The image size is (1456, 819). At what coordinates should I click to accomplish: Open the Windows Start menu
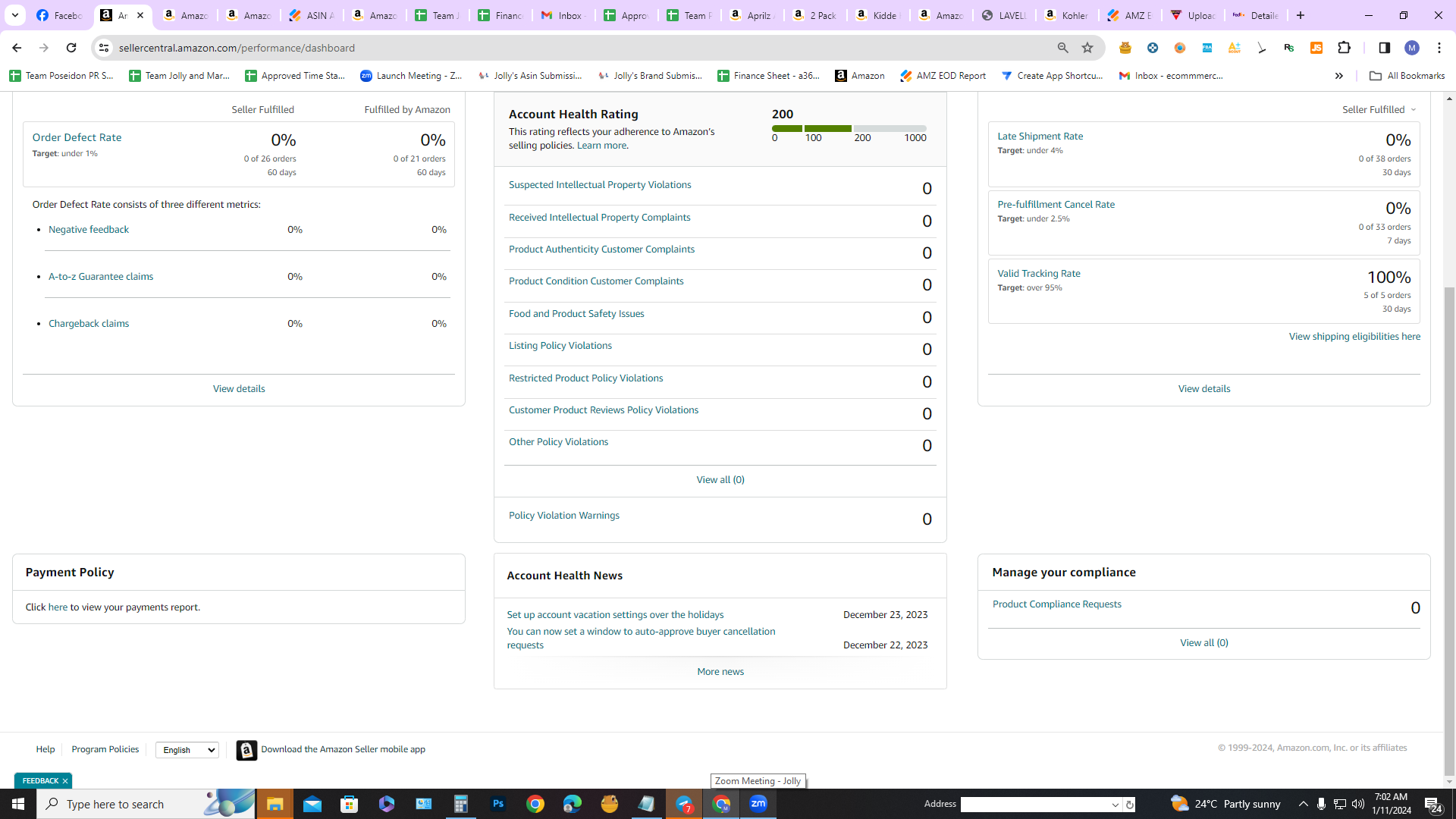(18, 804)
